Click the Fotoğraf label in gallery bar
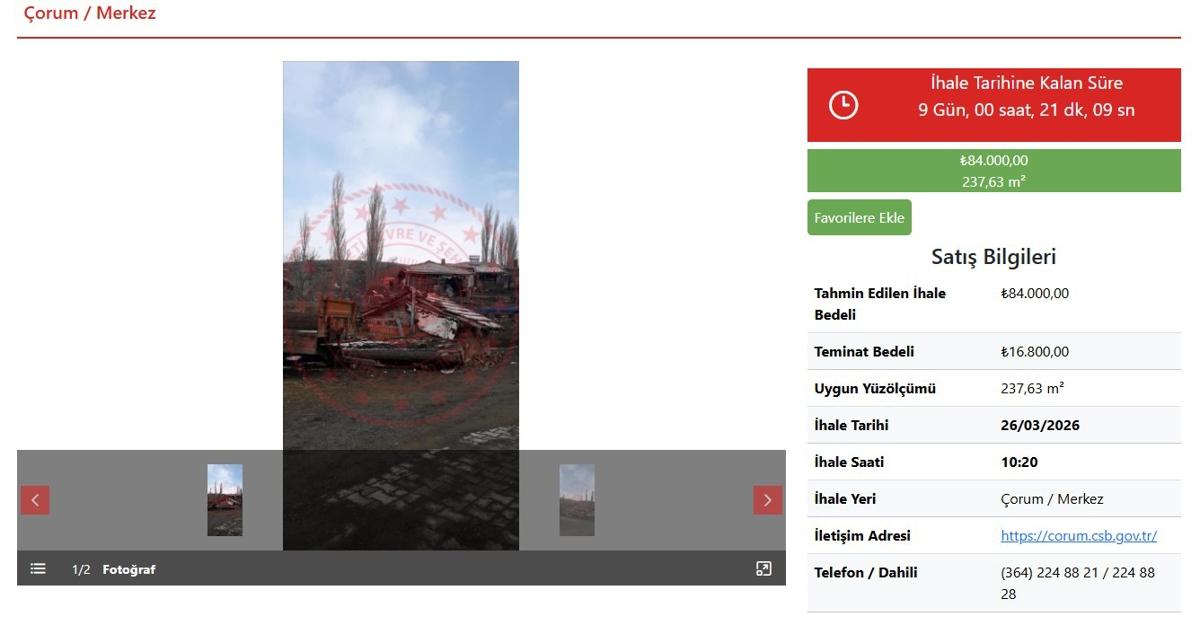Screen dimensions: 1200x634 [x=129, y=570]
